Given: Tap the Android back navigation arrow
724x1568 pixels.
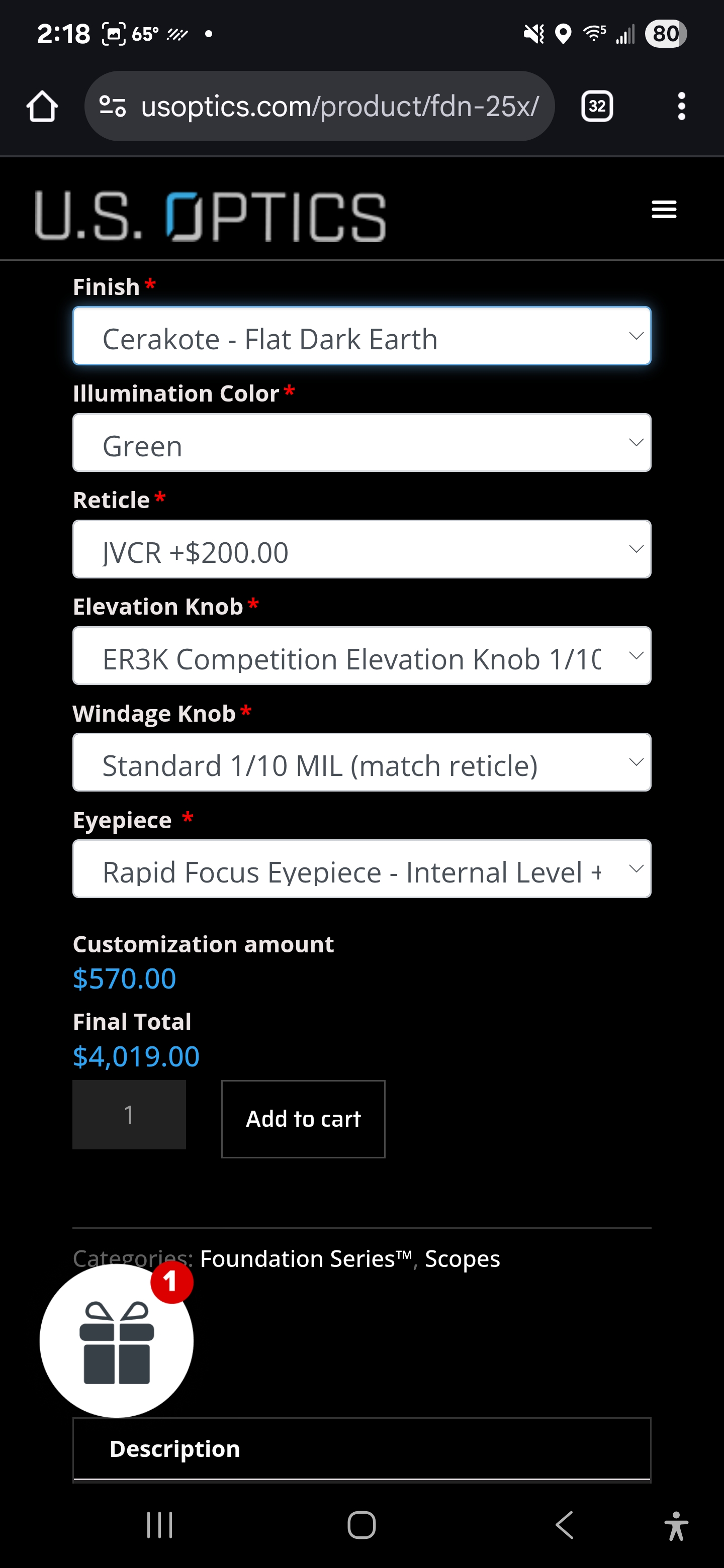Looking at the screenshot, I should (x=565, y=1525).
